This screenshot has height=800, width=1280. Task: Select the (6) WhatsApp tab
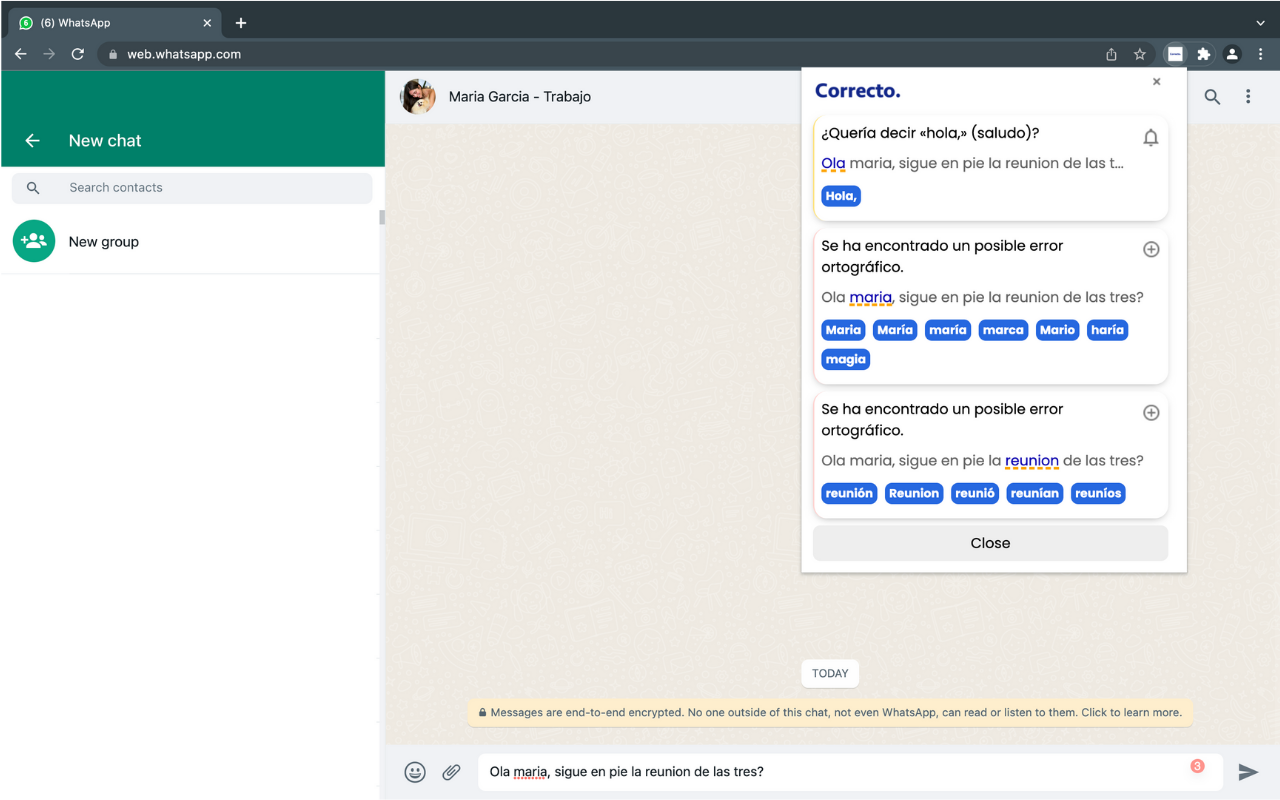pyautogui.click(x=114, y=23)
